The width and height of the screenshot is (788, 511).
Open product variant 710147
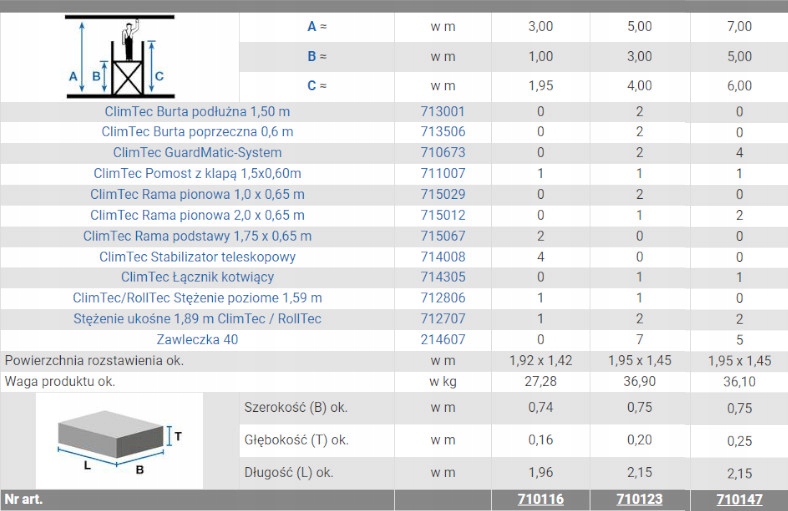[x=739, y=499]
